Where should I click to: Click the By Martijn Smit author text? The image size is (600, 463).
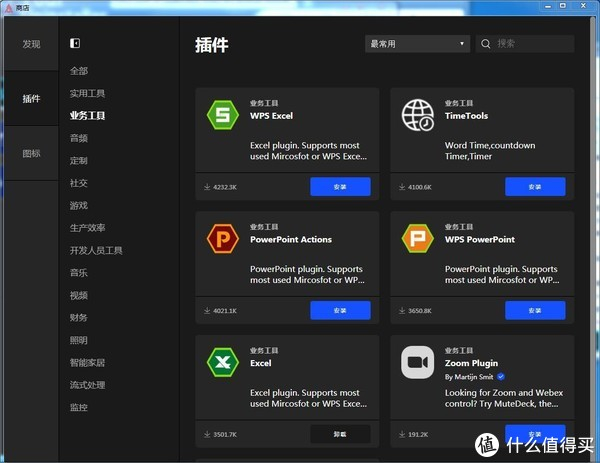469,377
